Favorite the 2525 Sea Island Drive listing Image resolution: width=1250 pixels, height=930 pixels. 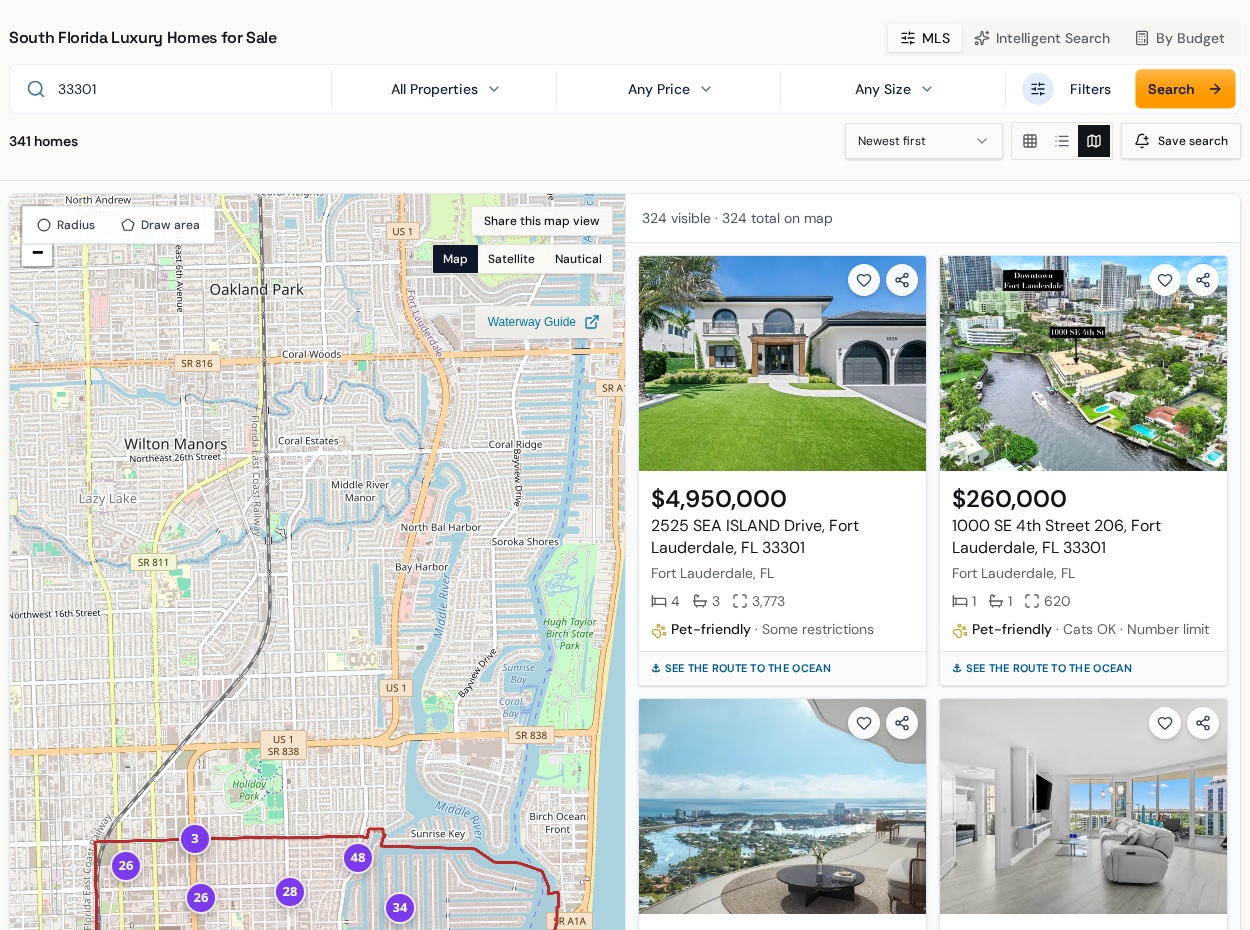(x=864, y=280)
